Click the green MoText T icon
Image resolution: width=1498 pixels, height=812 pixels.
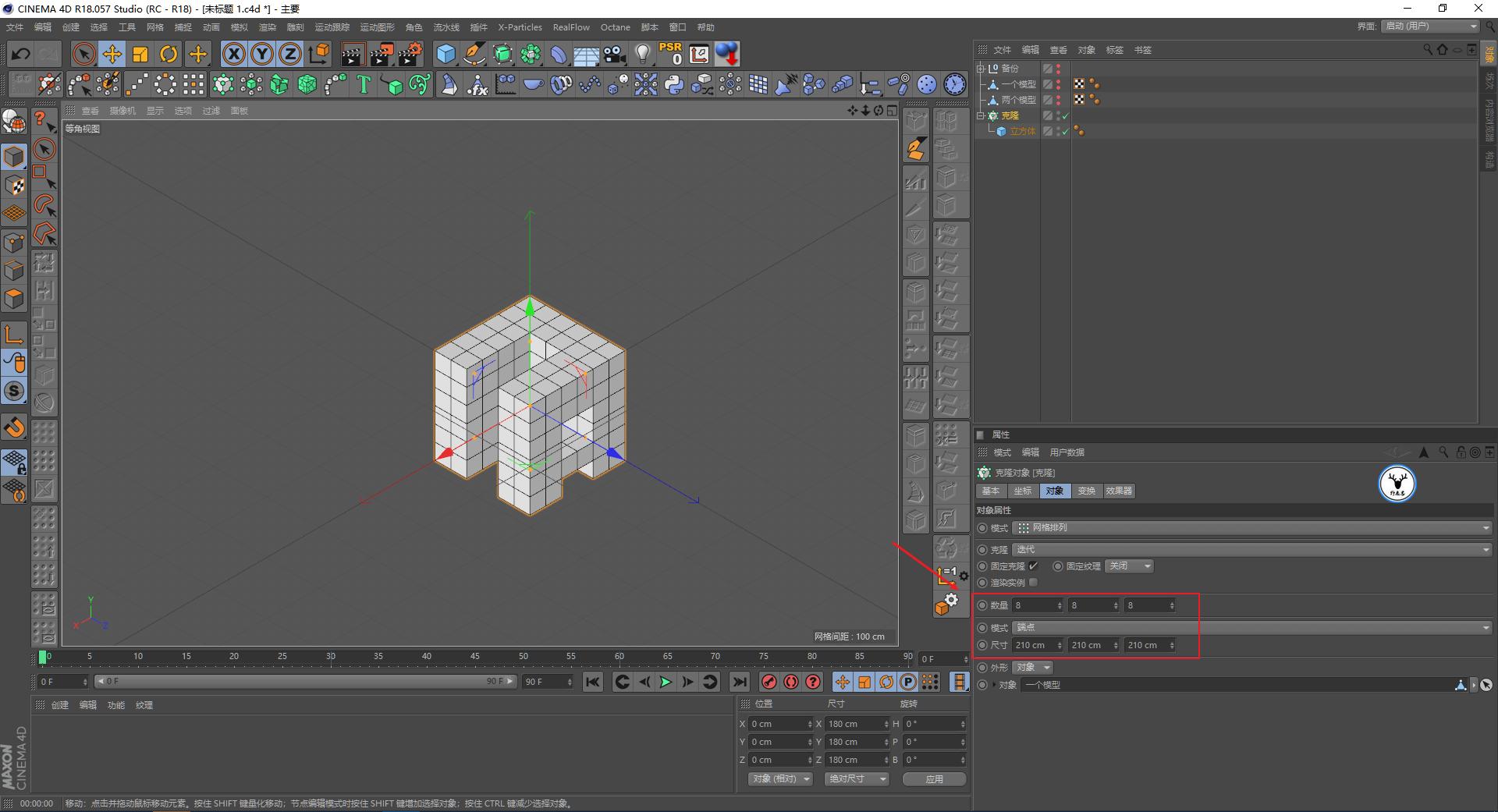(364, 84)
